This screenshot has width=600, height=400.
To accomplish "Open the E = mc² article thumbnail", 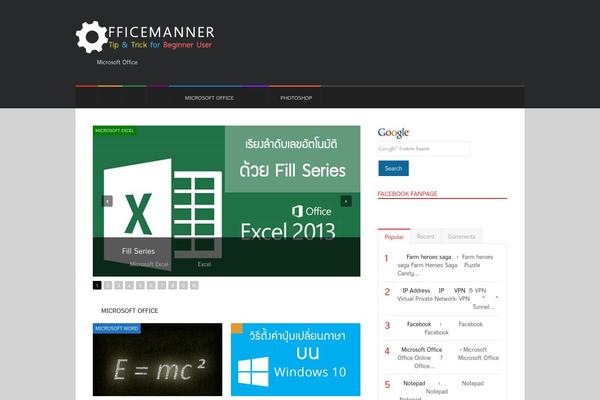I will pos(157,359).
